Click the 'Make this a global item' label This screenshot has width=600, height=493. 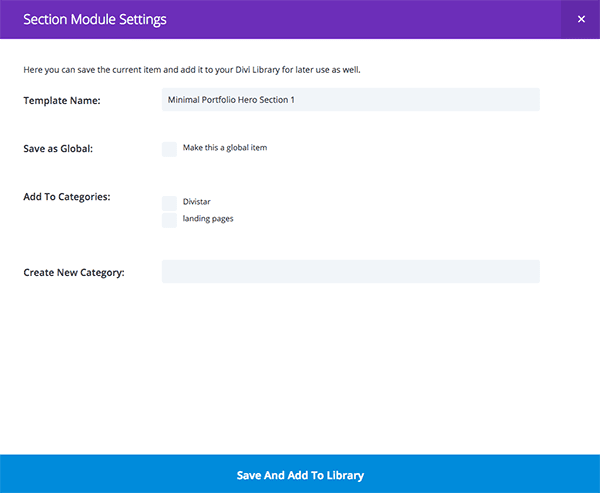coord(225,148)
